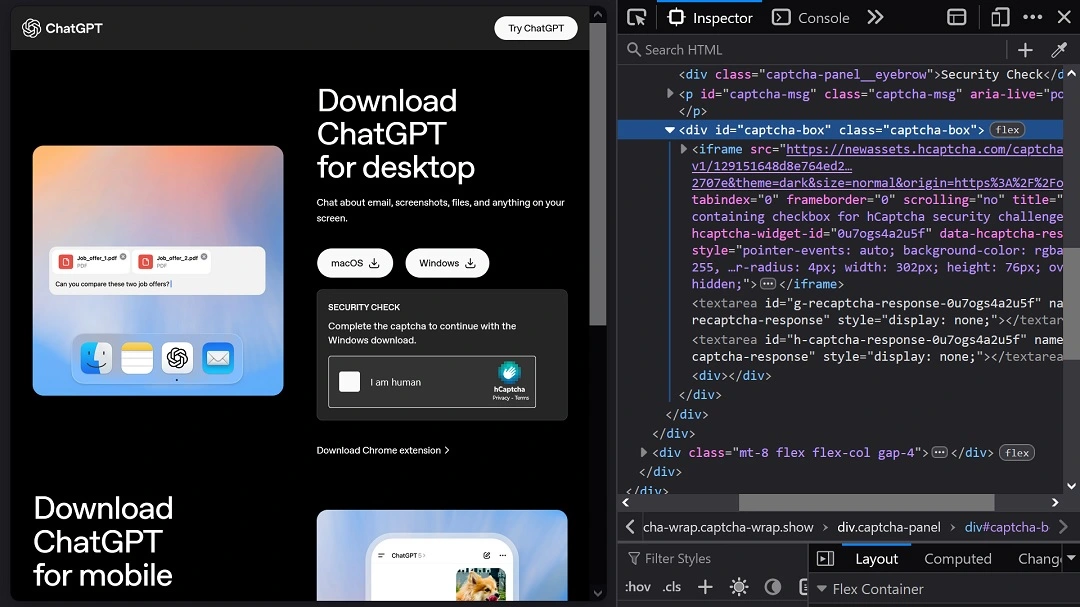Collapse the Flex Container section

click(821, 589)
